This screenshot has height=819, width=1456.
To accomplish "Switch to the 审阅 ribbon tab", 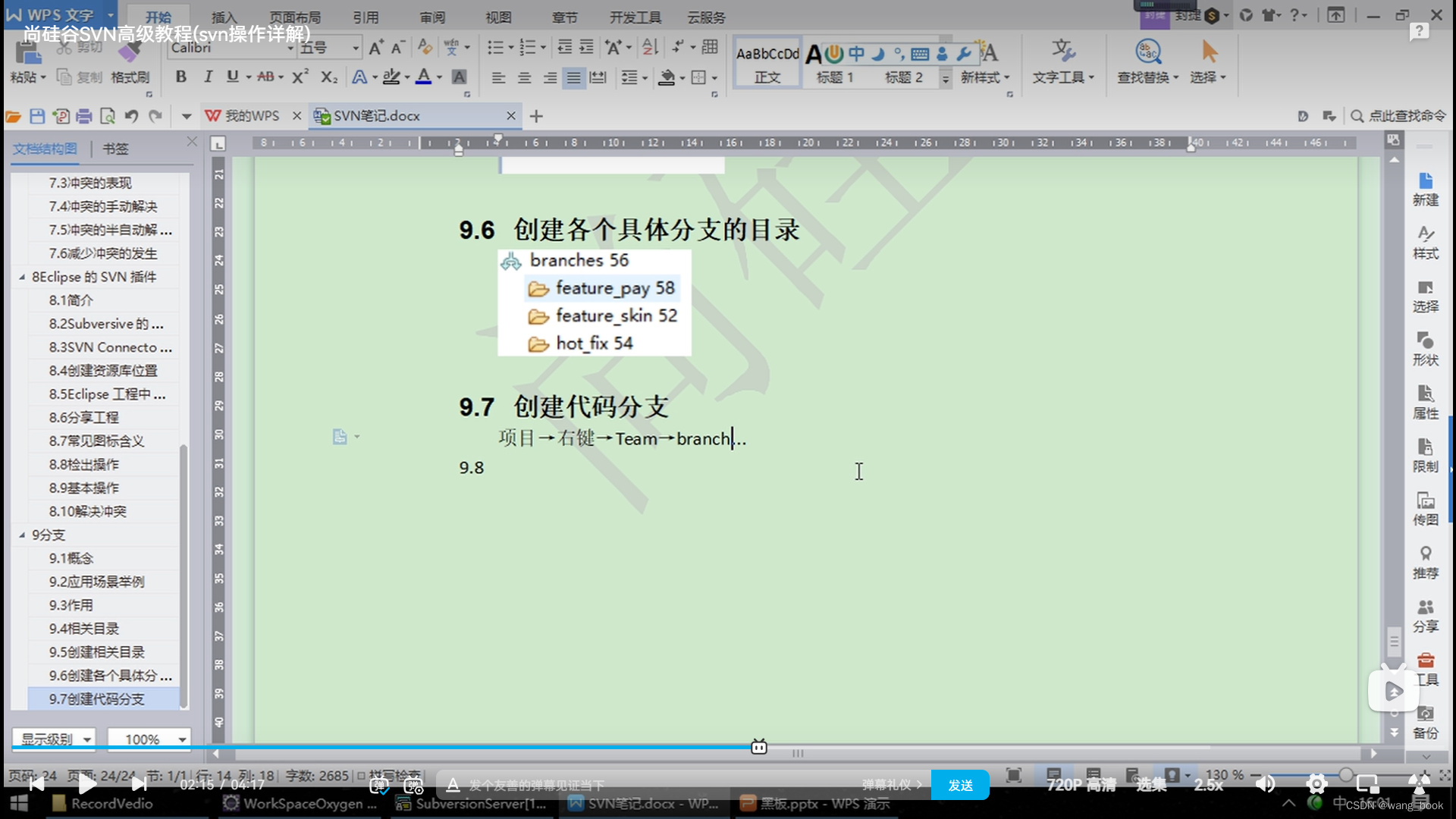I will [432, 17].
